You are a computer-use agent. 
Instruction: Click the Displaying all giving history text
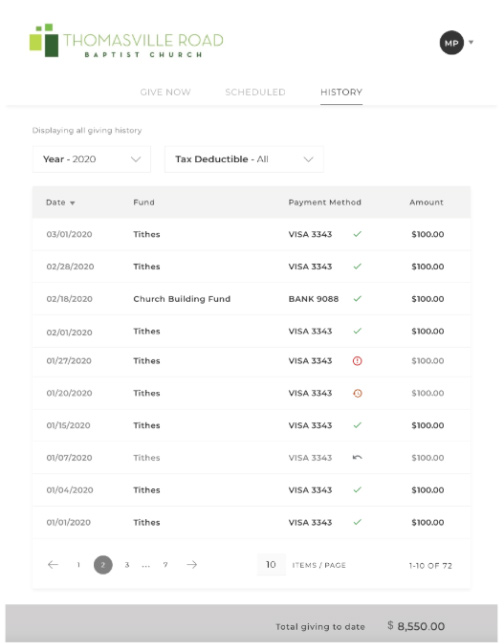pos(87,131)
